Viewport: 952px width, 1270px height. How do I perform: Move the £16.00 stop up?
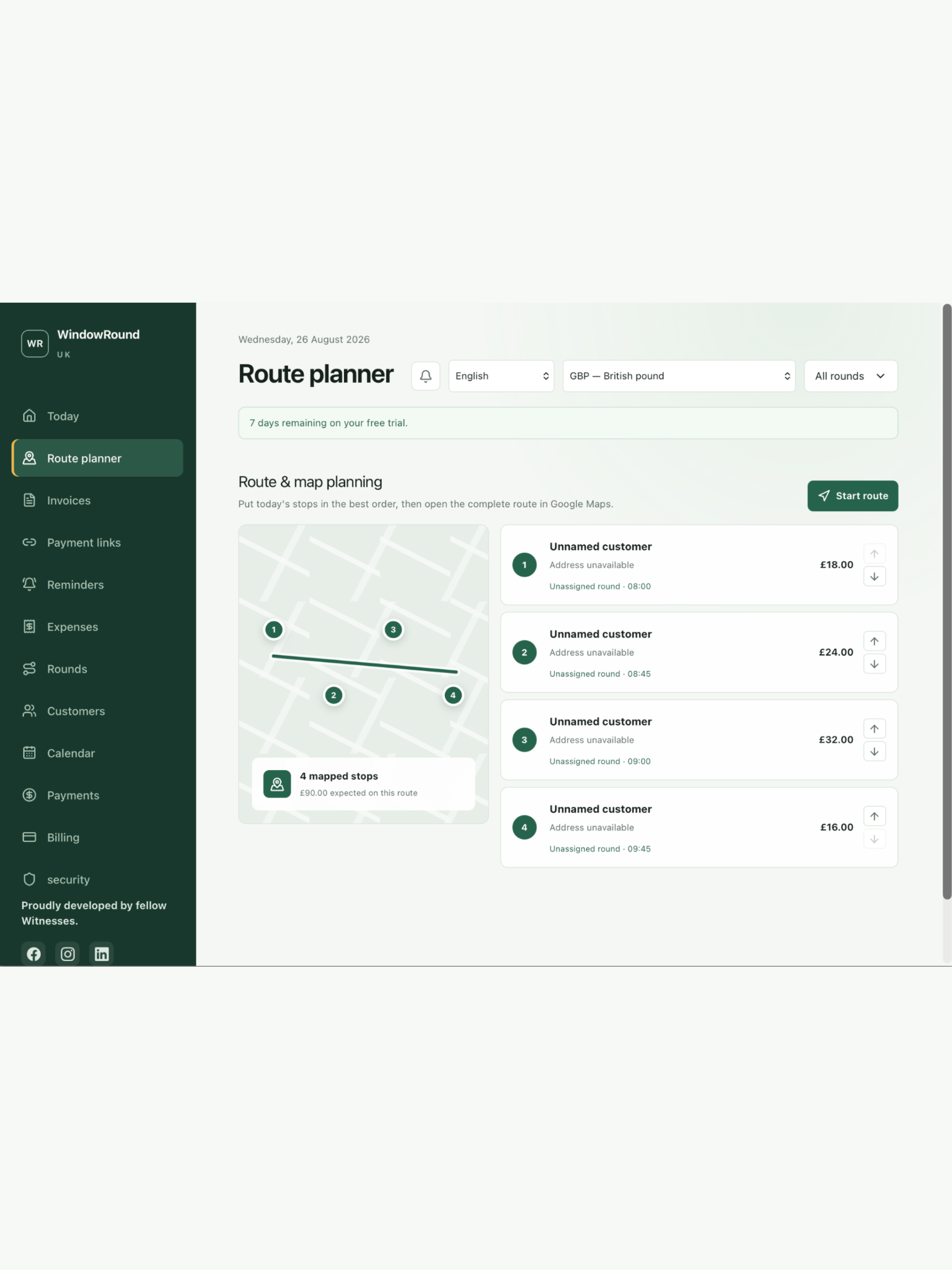point(875,816)
